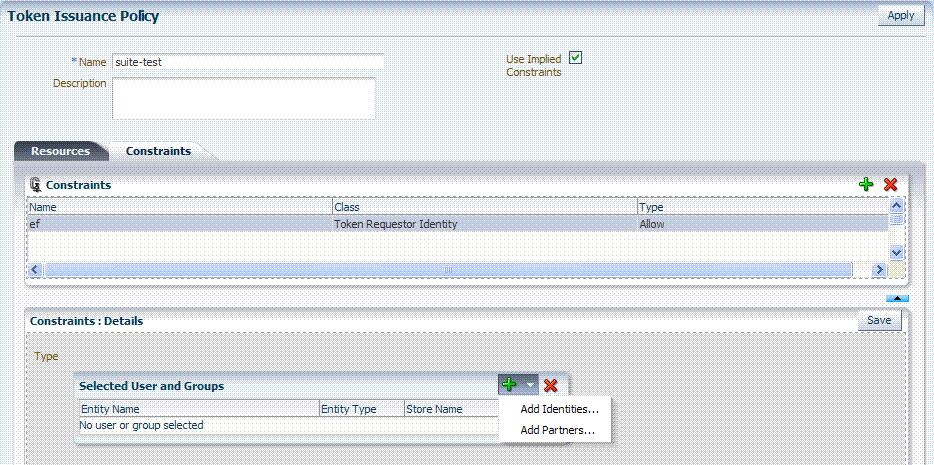Select the Constraints tab
Viewport: 934px width, 465px height.
tap(158, 151)
